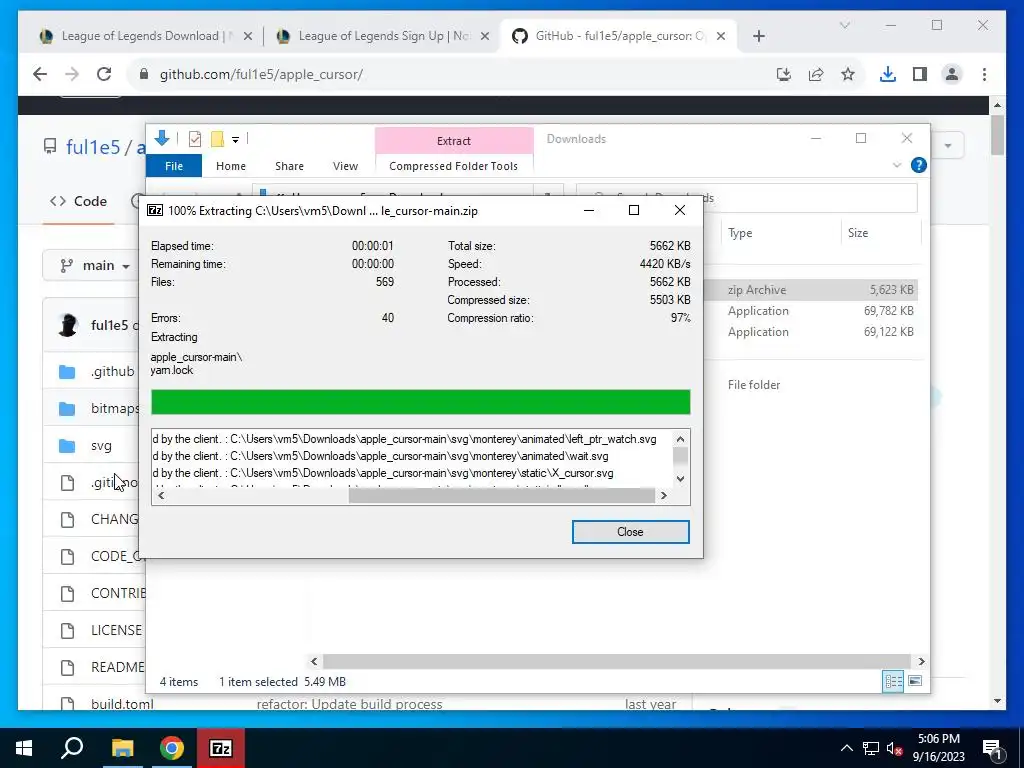The width and height of the screenshot is (1024, 768).
Task: Open Chrome three-dot menu
Action: tap(984, 74)
